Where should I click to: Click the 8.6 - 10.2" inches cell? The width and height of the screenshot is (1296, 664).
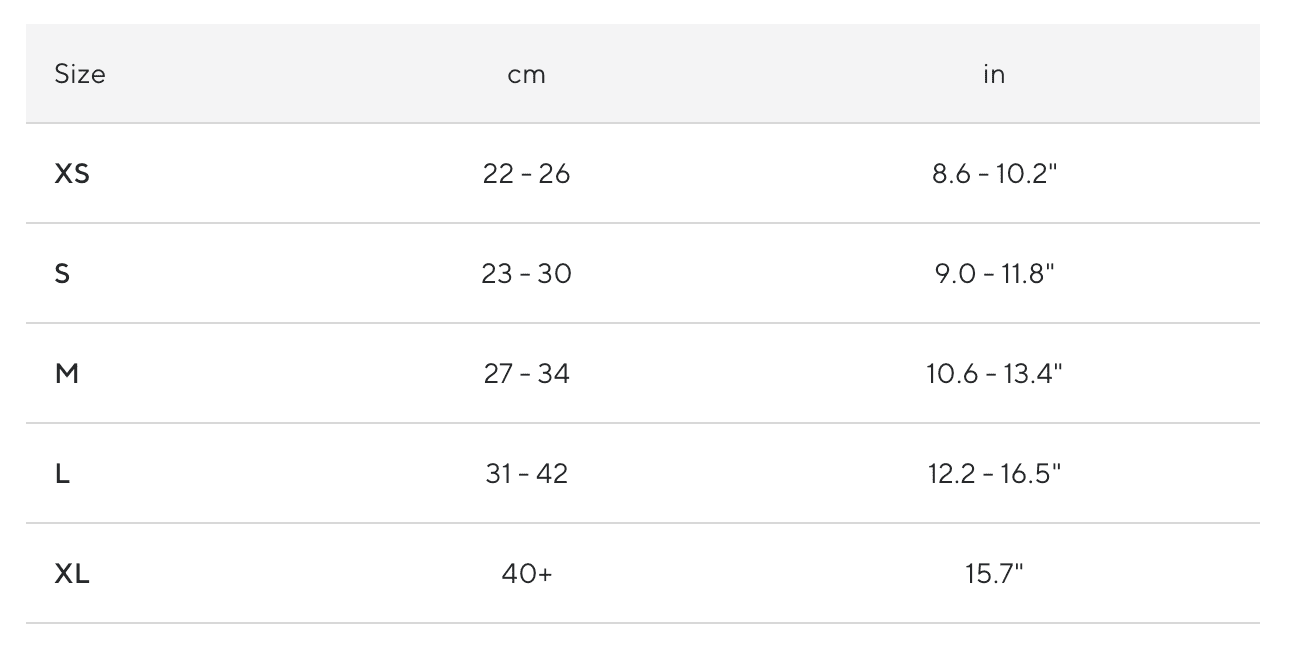[994, 174]
